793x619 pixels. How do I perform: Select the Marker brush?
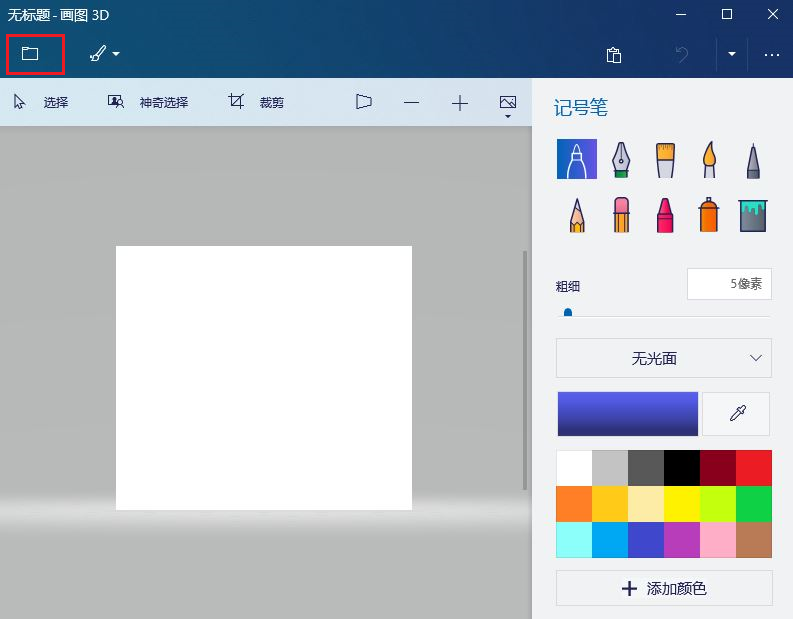point(577,159)
